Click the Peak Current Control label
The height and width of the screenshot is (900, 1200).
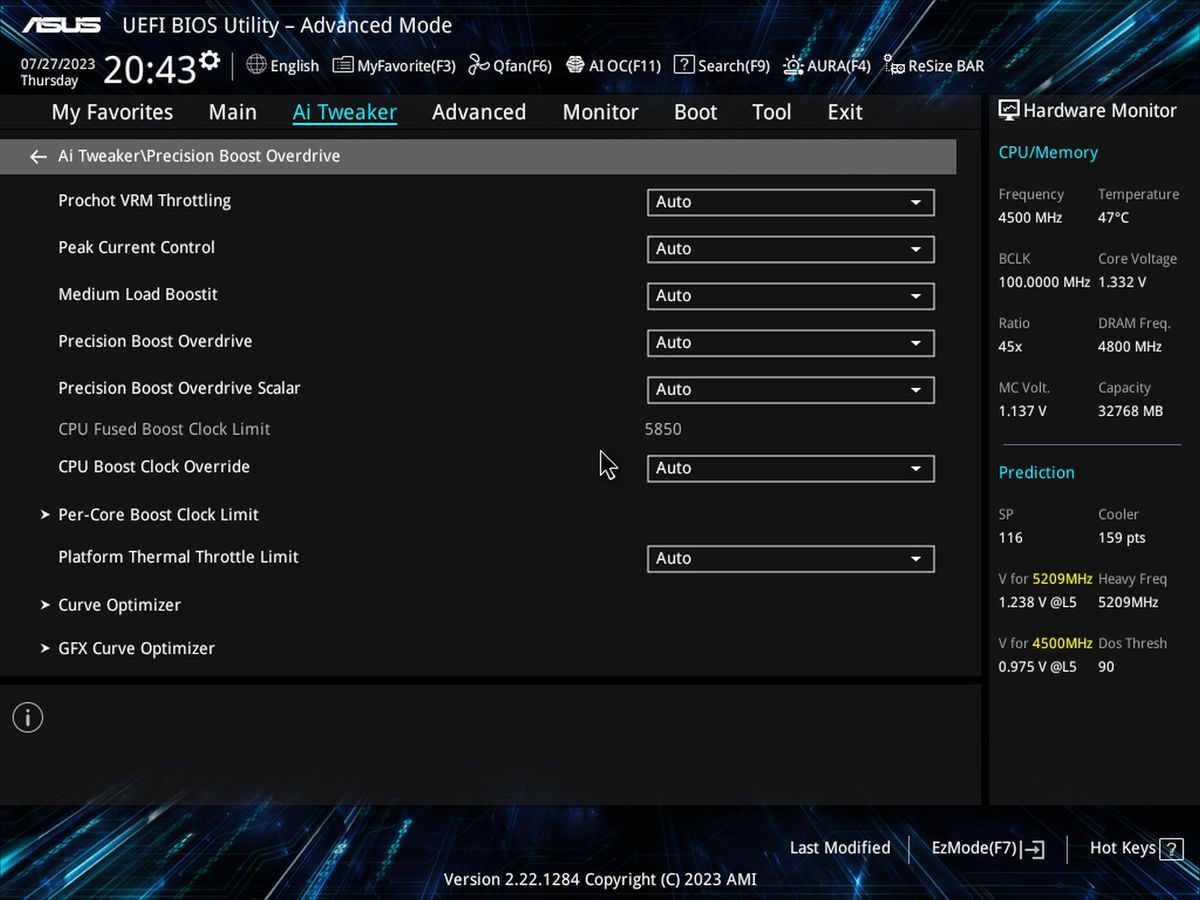136,248
